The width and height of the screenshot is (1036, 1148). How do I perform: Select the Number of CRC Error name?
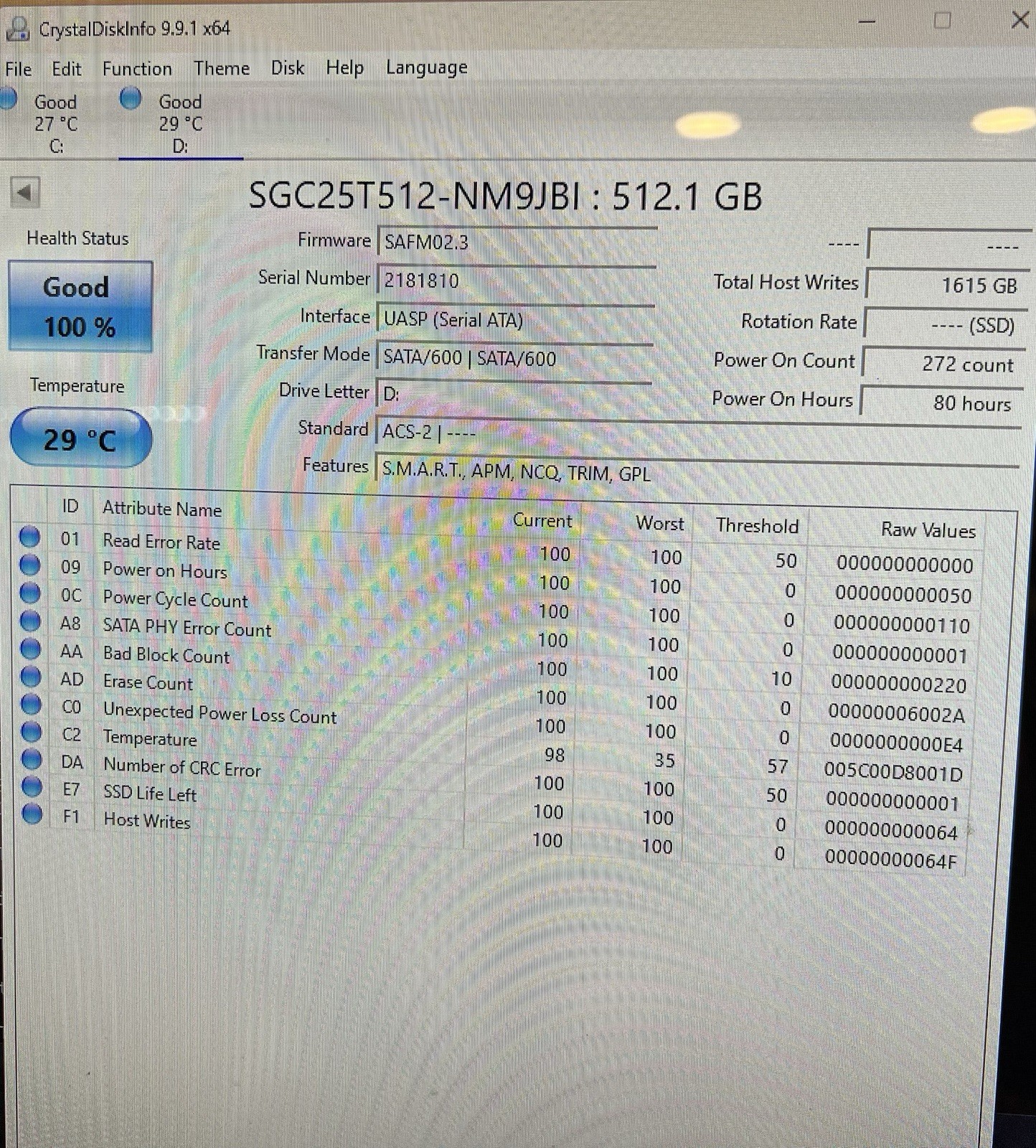coord(182,767)
